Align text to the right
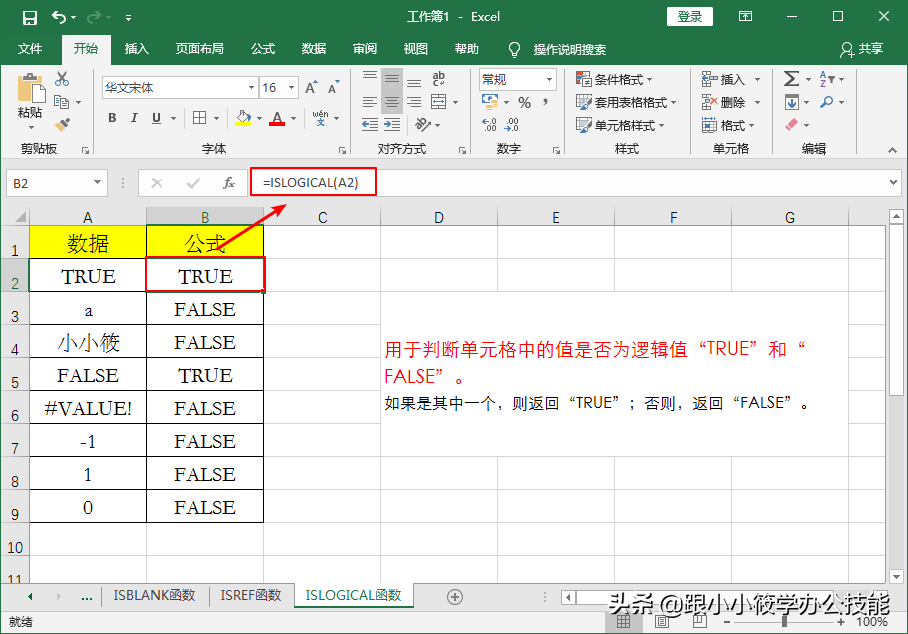The image size is (908, 634). pos(414,102)
